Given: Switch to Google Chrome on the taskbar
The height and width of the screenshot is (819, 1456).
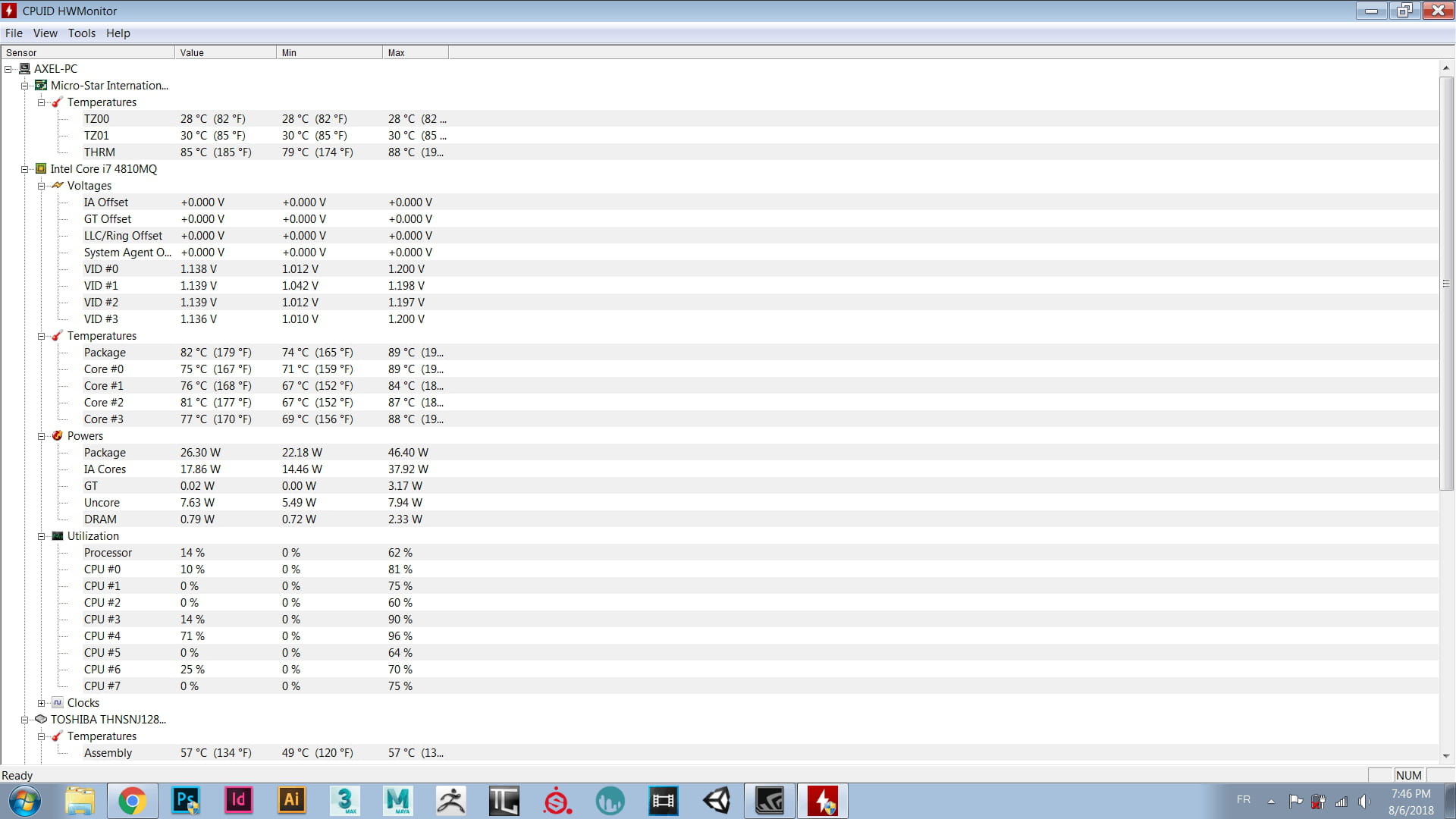Looking at the screenshot, I should (x=132, y=801).
